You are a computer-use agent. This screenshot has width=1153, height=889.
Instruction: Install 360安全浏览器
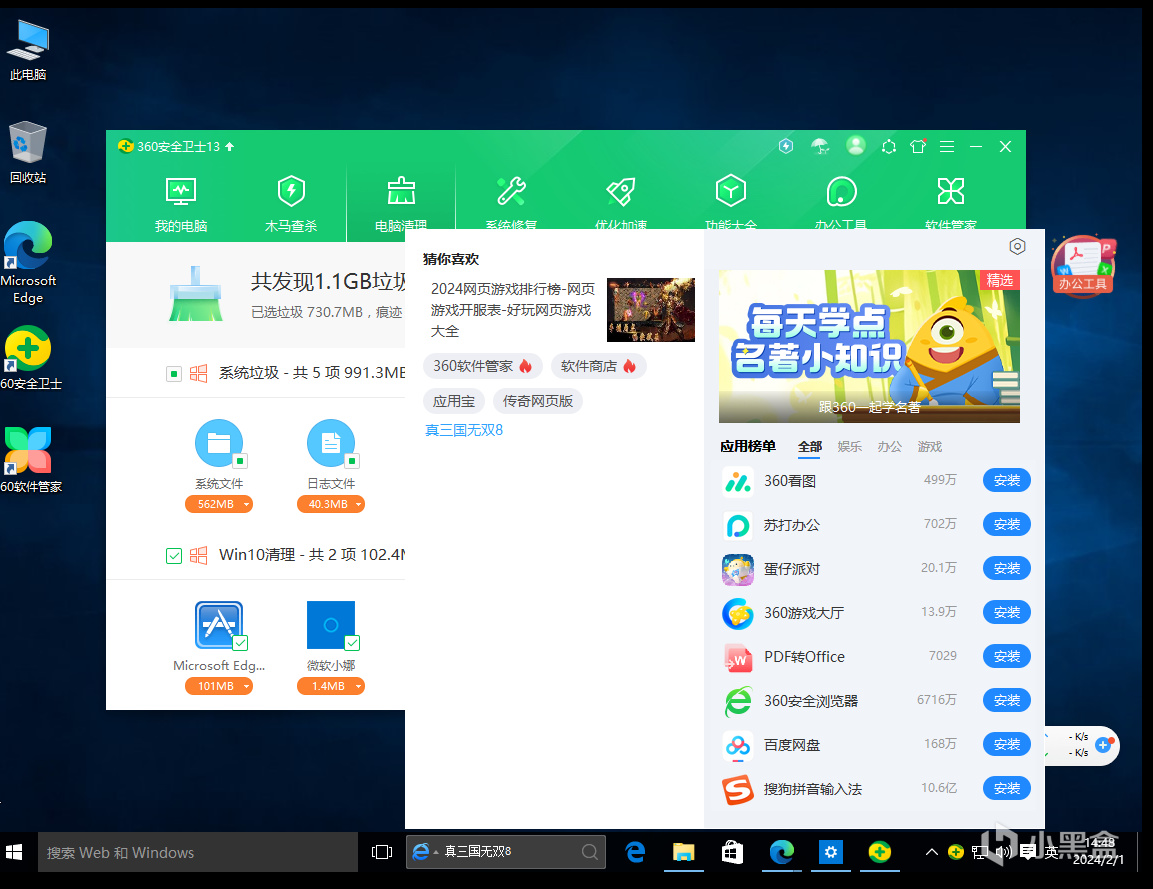pyautogui.click(x=1007, y=701)
